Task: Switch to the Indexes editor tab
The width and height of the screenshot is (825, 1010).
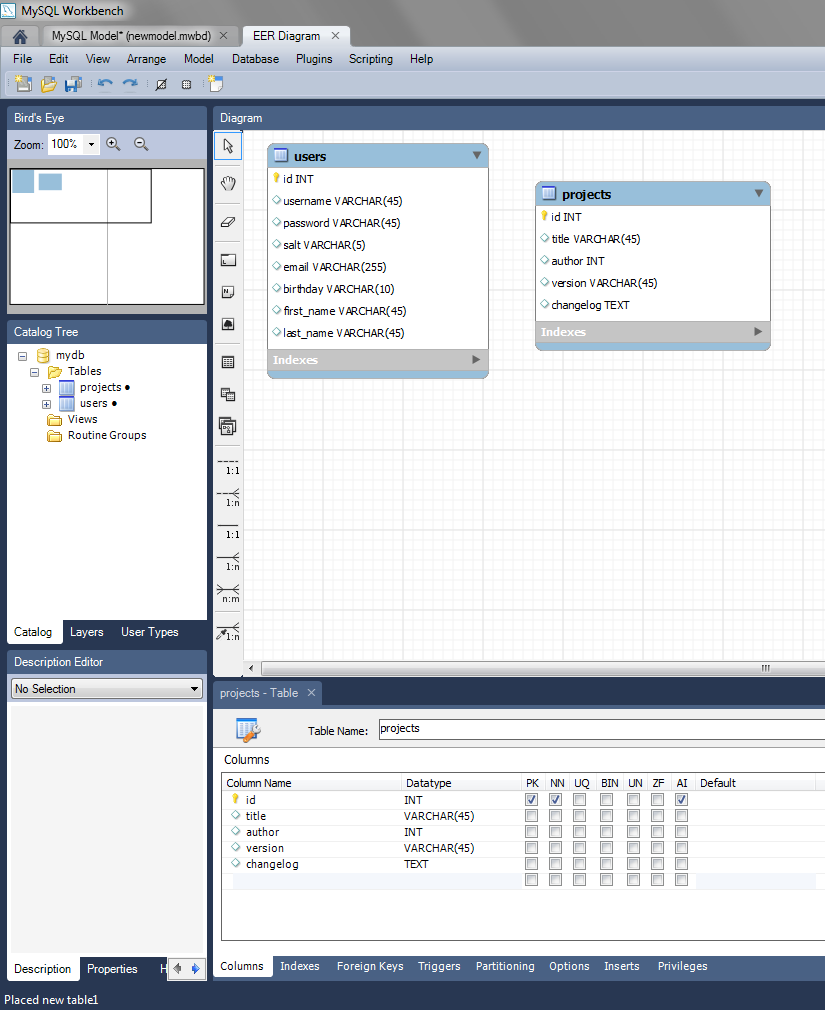Action: [299, 966]
